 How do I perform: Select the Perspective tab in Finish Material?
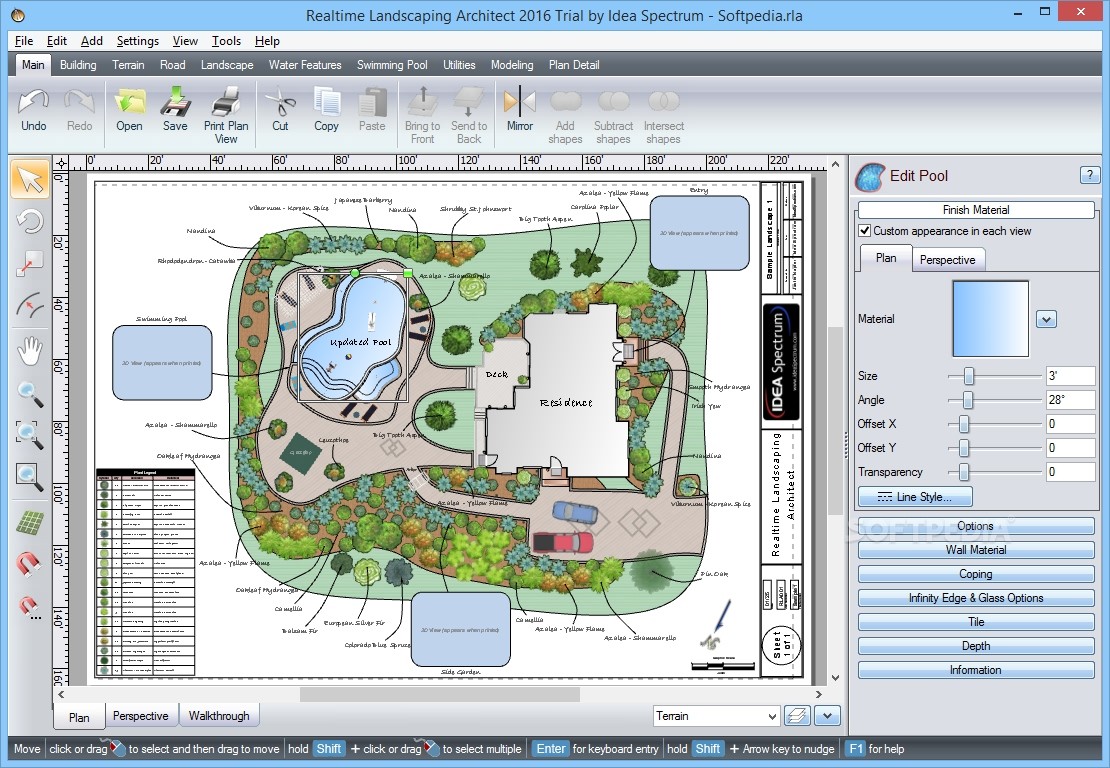click(947, 260)
